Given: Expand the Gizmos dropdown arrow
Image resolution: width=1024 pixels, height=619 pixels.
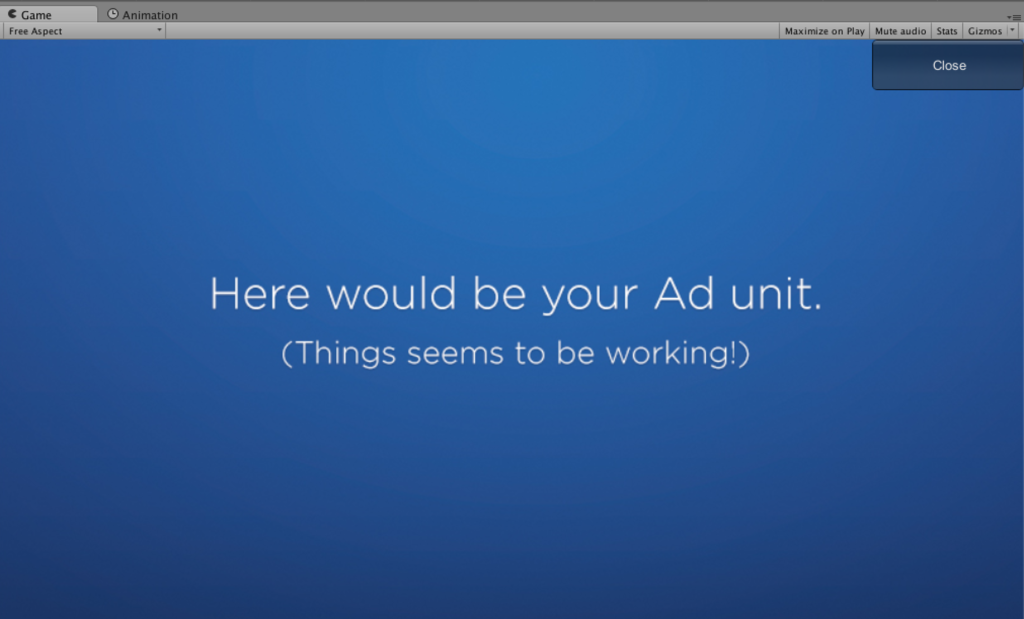Looking at the screenshot, I should tap(1013, 30).
